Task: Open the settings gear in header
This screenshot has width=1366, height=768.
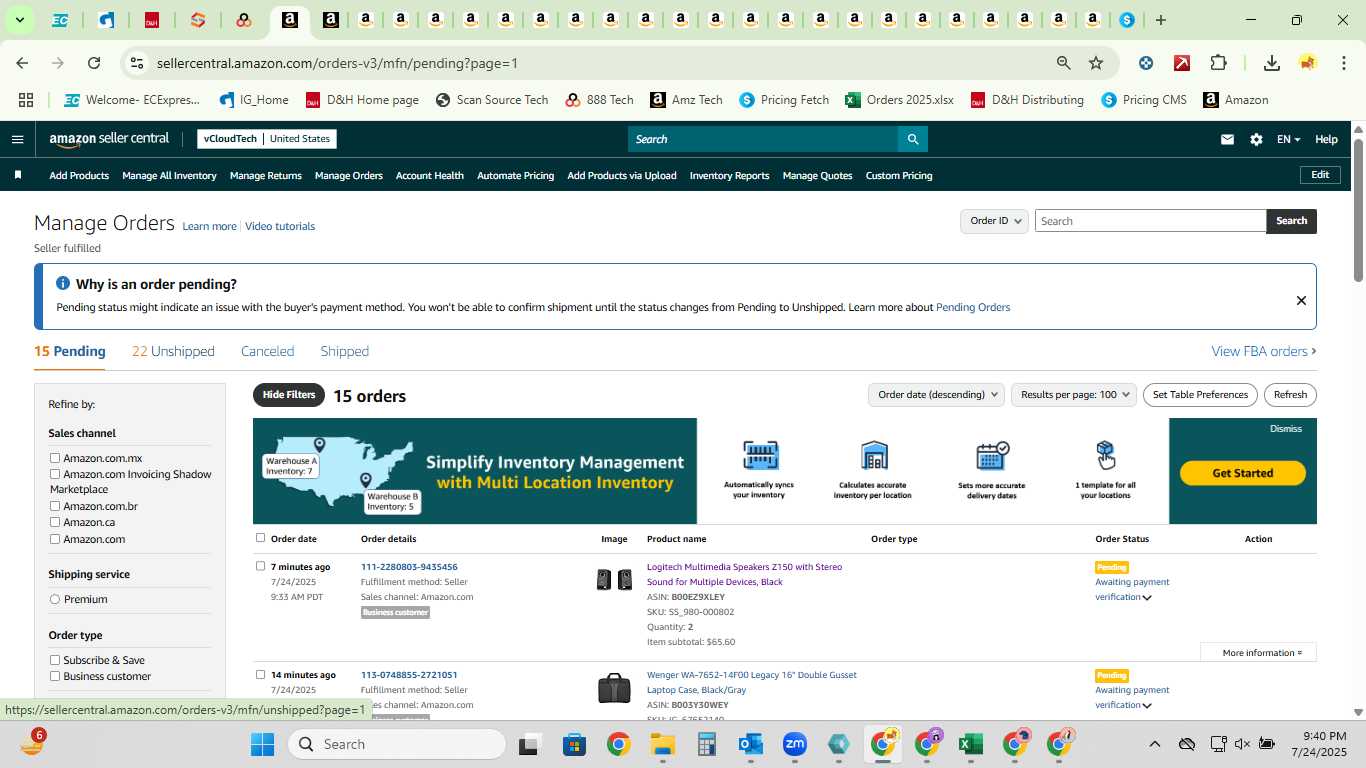Action: 1256,139
